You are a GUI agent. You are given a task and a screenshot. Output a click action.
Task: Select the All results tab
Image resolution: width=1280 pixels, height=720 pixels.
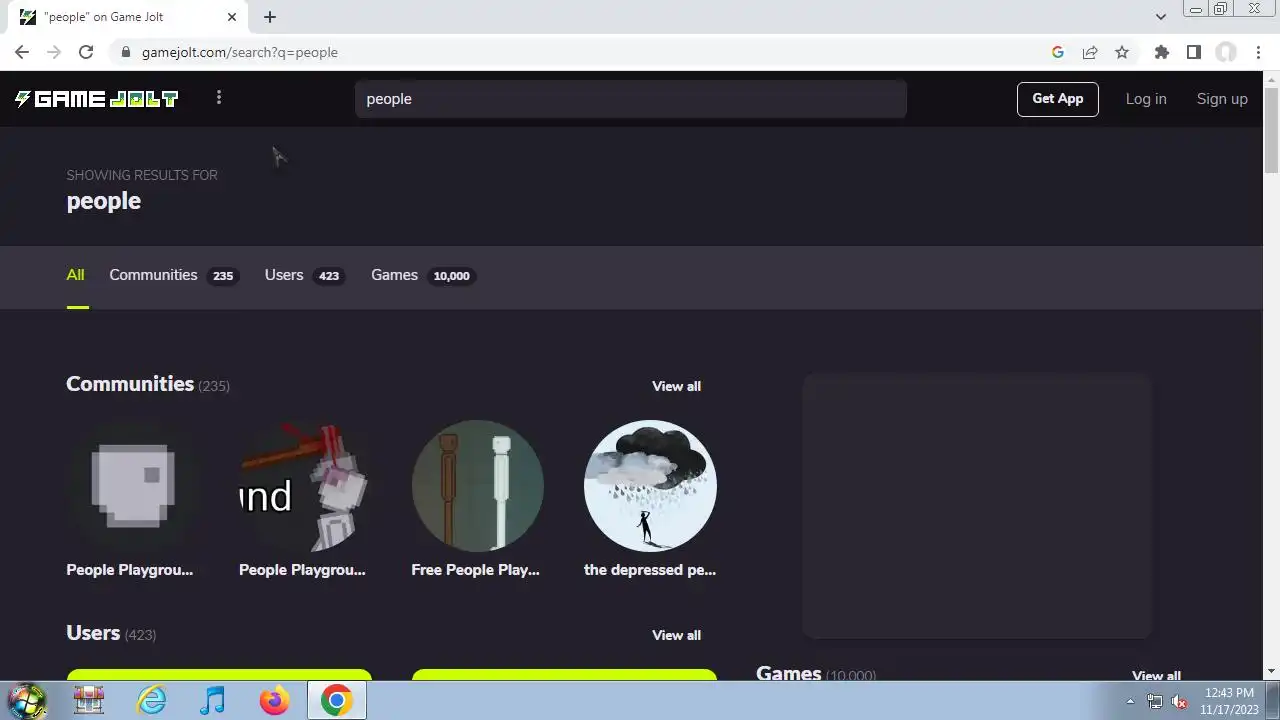point(75,275)
